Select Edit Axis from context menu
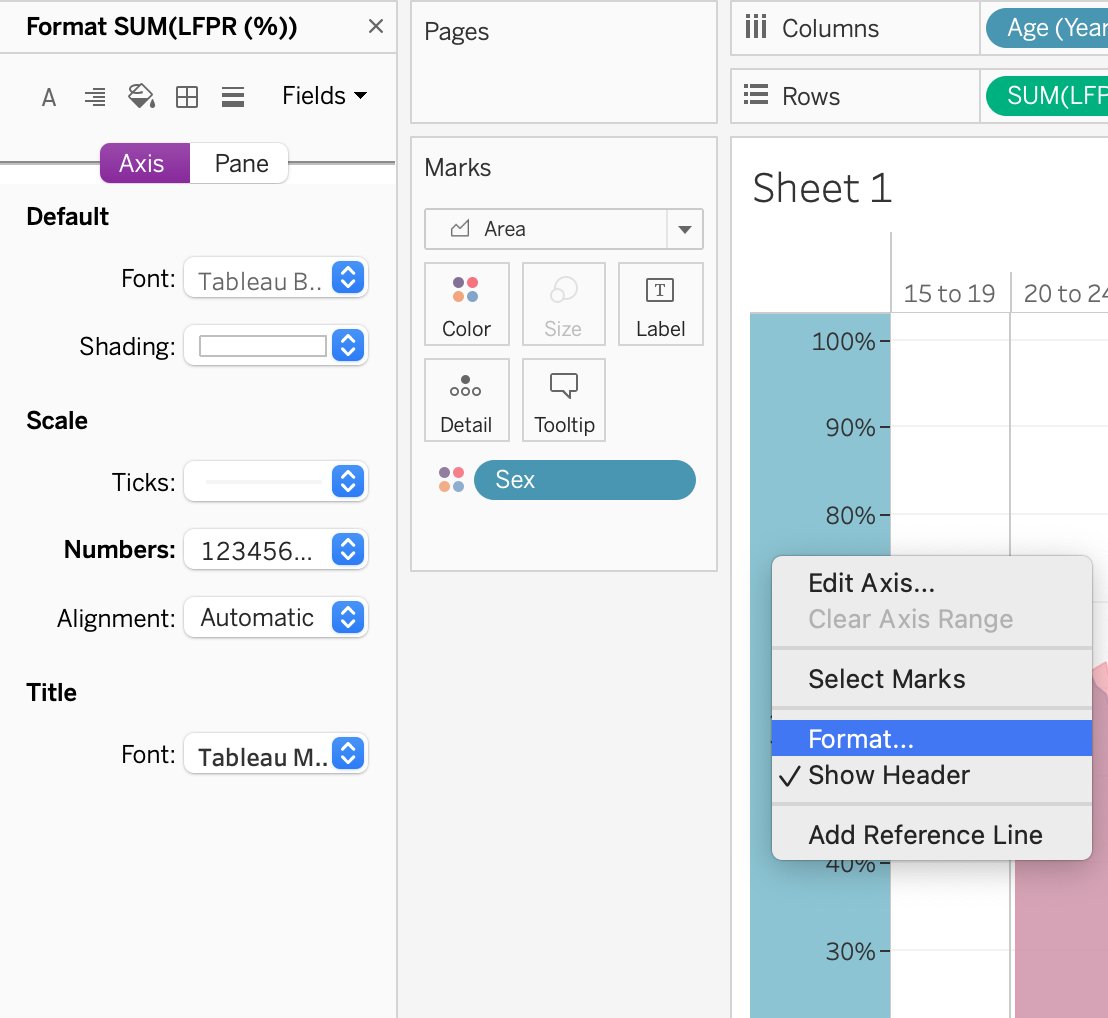 pyautogui.click(x=871, y=583)
